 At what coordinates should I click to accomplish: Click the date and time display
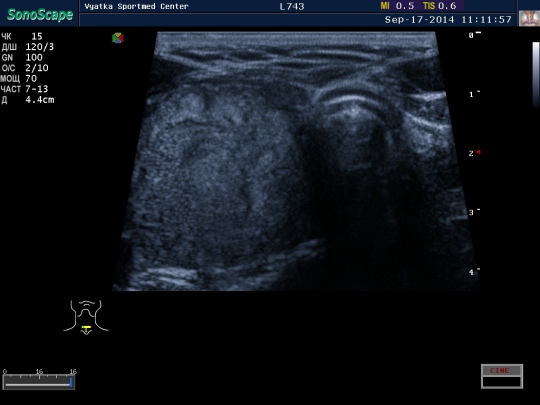click(x=448, y=20)
